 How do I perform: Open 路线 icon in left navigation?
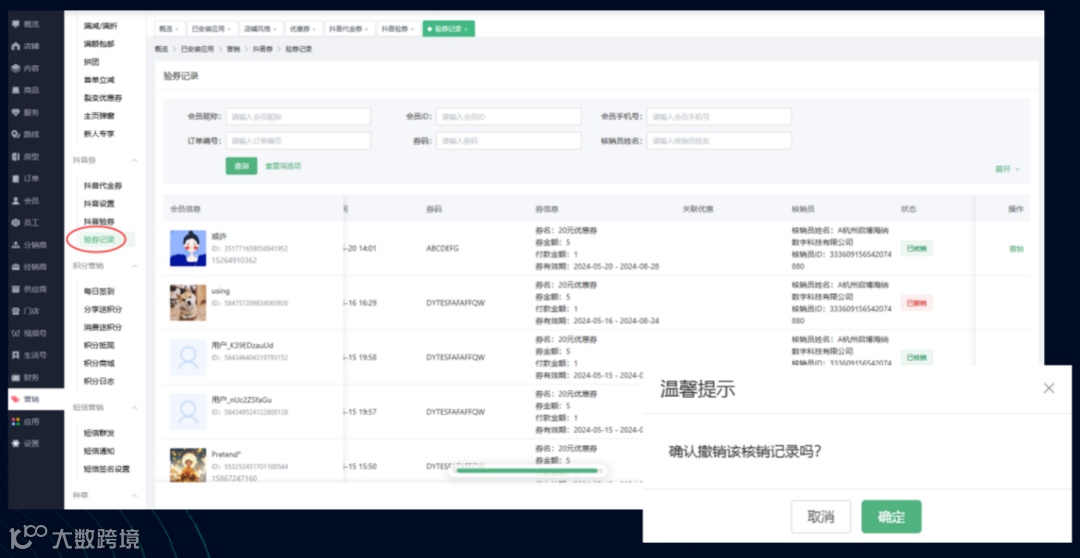click(x=16, y=134)
